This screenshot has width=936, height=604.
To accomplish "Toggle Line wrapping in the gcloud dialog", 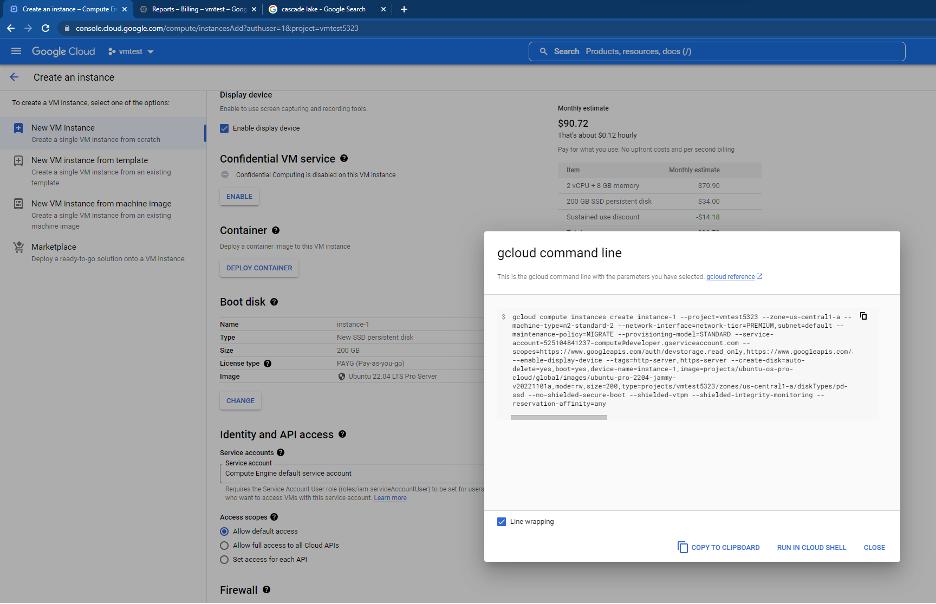I will pos(501,521).
